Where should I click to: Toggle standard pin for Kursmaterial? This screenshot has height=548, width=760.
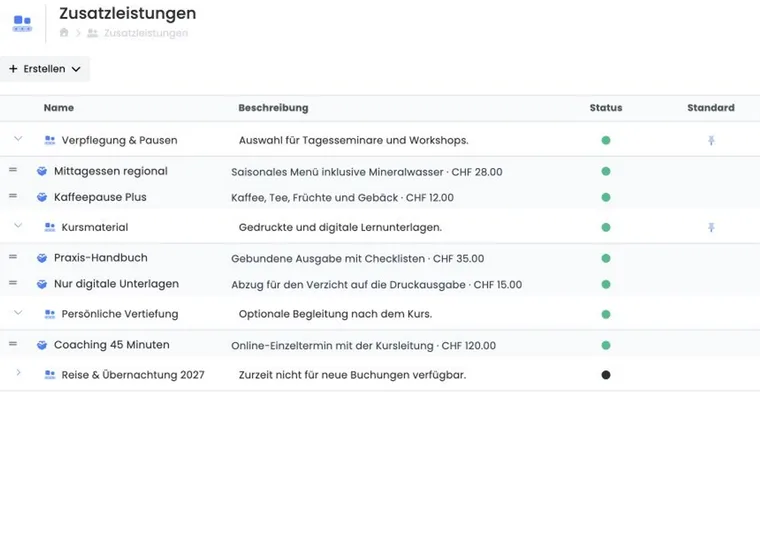click(711, 227)
